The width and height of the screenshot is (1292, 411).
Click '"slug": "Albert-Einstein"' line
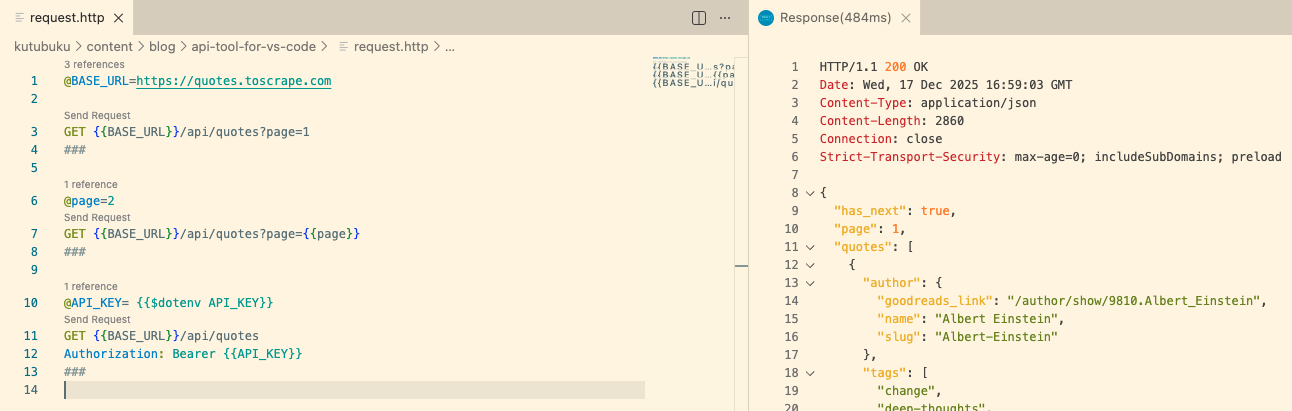click(x=967, y=337)
